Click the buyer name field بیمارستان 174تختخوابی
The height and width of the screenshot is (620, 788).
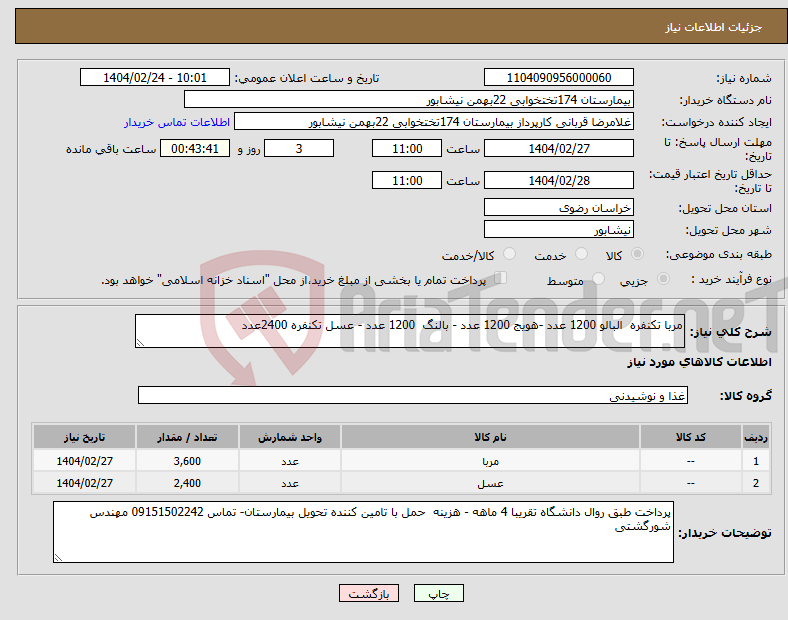[409, 99]
